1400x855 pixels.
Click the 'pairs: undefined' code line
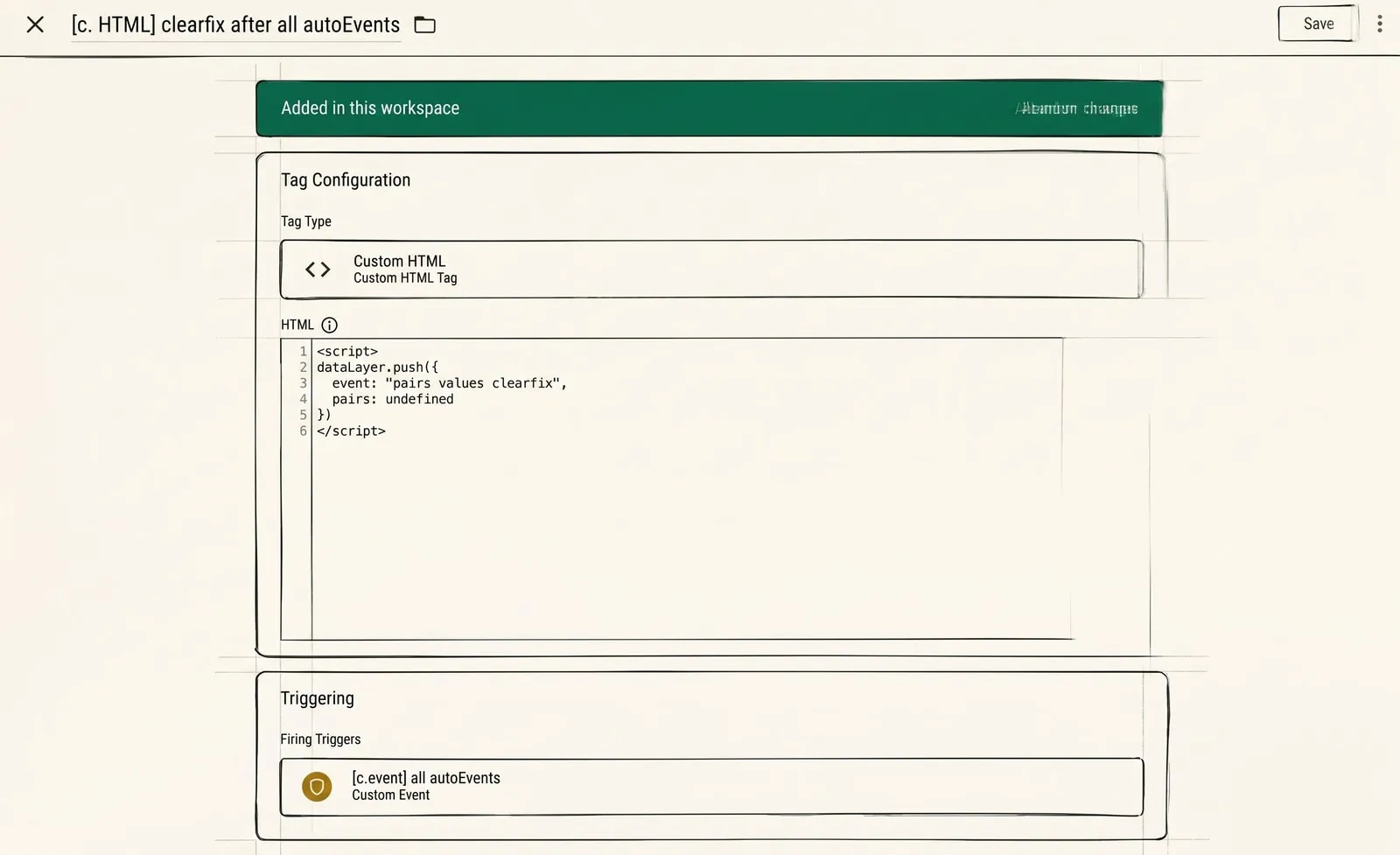393,399
